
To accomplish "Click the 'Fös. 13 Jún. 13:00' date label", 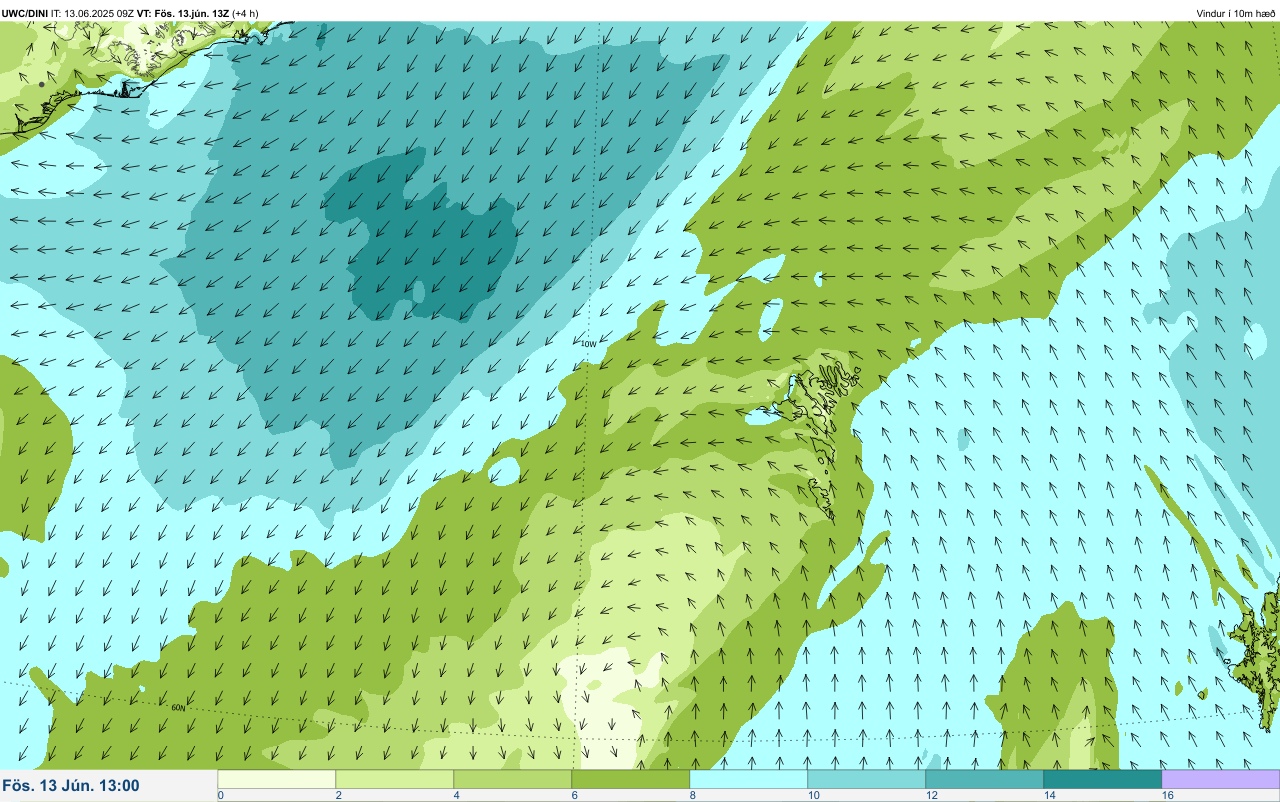I will point(71,786).
